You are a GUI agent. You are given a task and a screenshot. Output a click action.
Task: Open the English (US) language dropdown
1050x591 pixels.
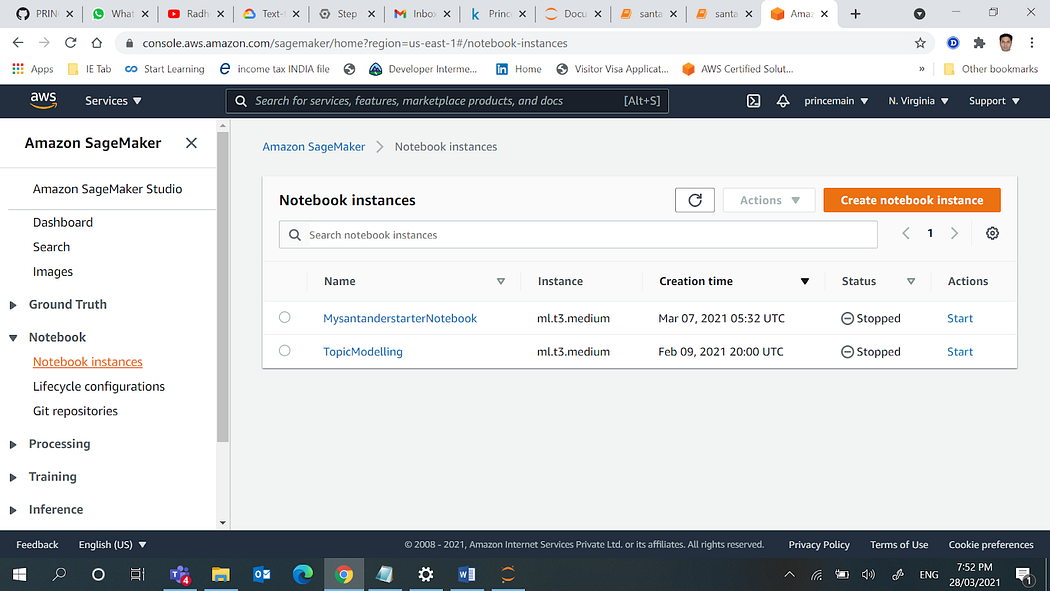click(112, 545)
